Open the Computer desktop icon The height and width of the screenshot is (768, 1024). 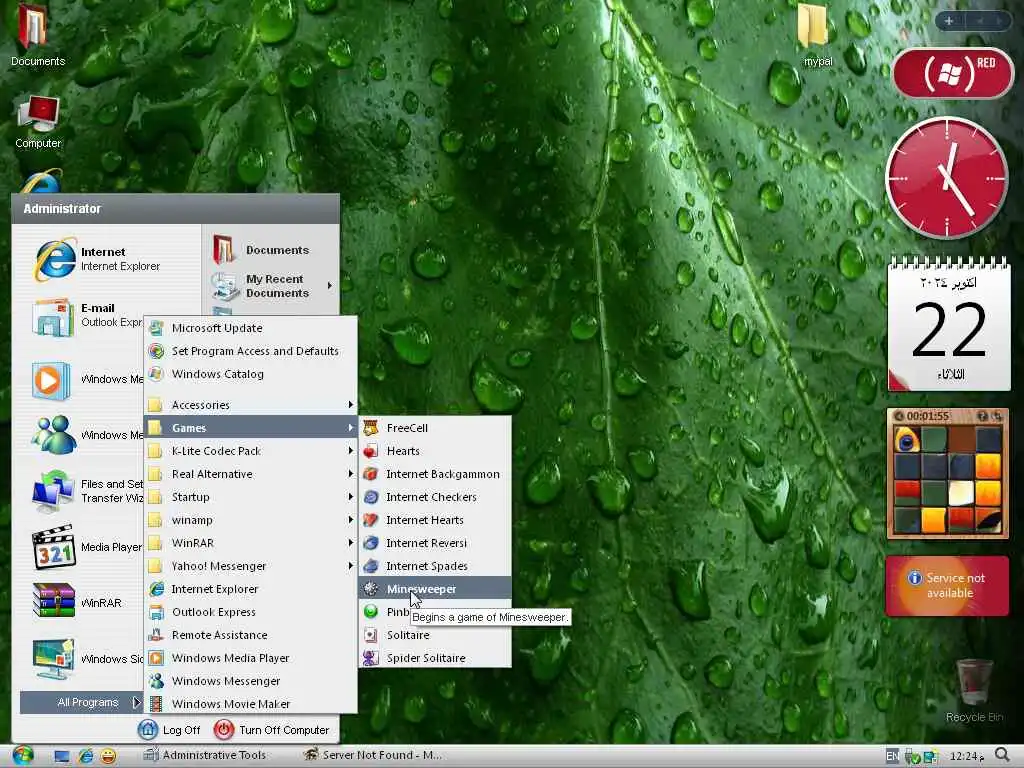(38, 121)
